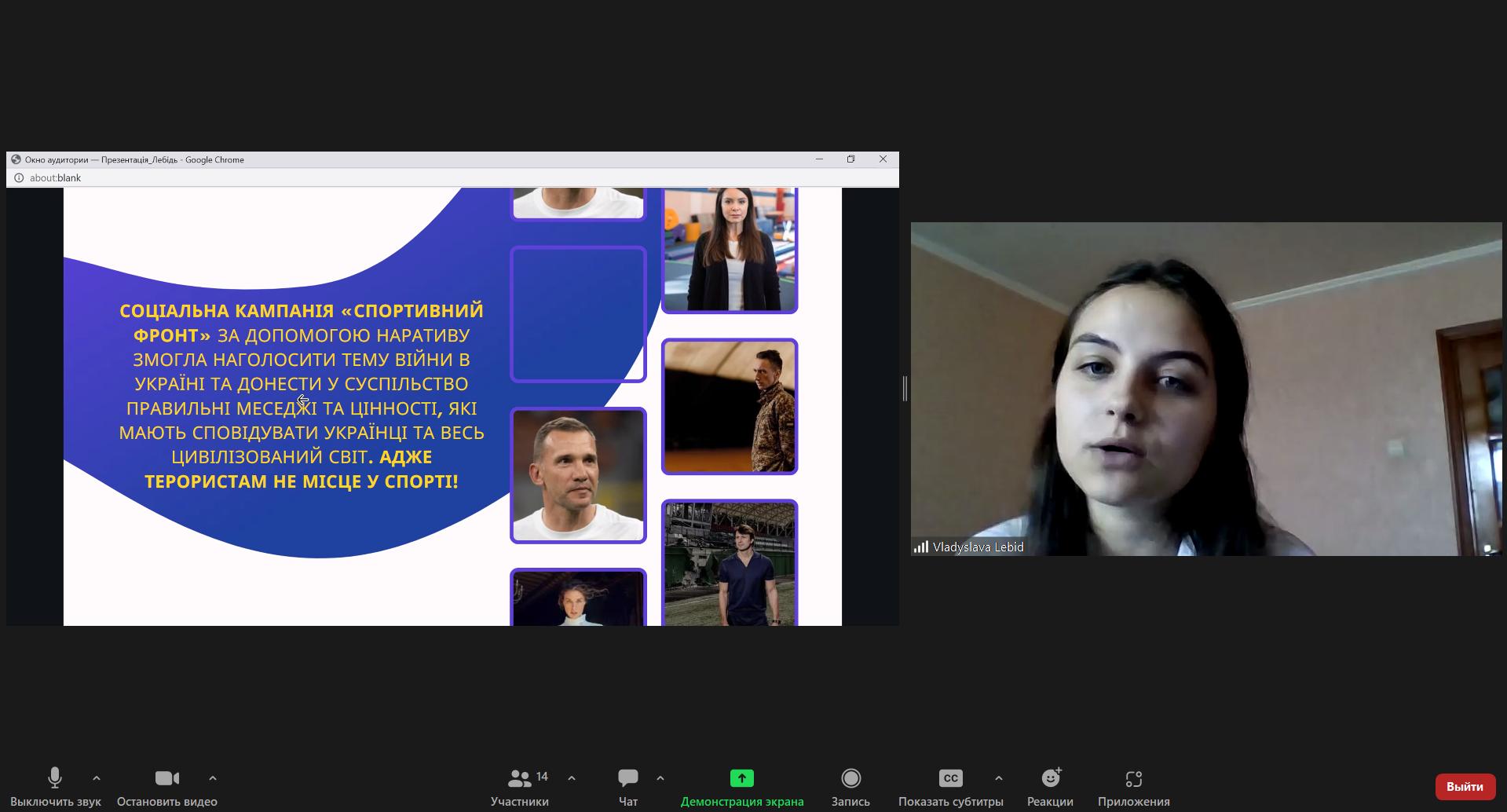Click the soldier in camouflage photo
Viewport: 1507px width, 812px height.
pyautogui.click(x=730, y=406)
